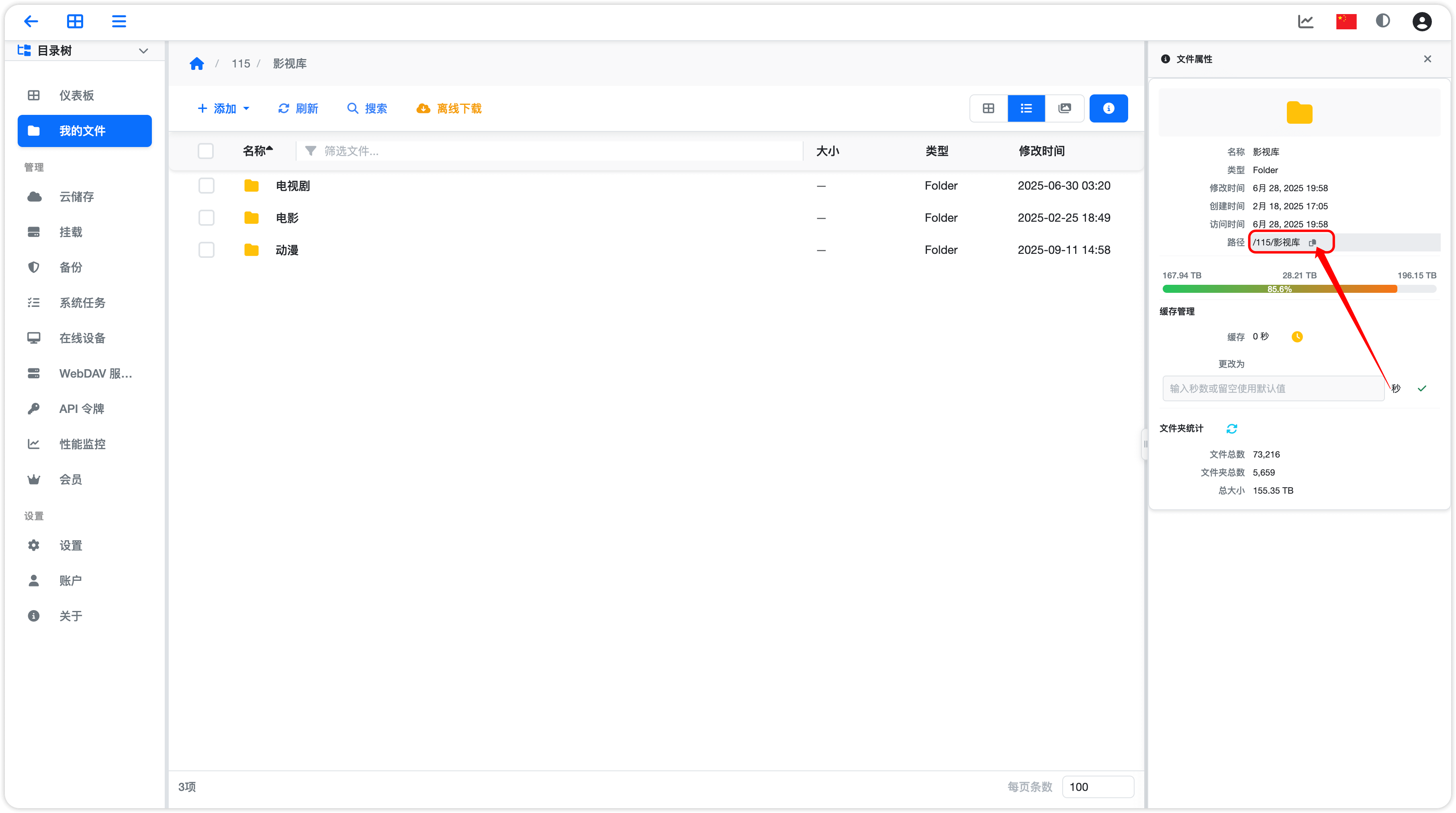Open the performance chart icon in header
The height and width of the screenshot is (813, 1456).
[x=1305, y=21]
